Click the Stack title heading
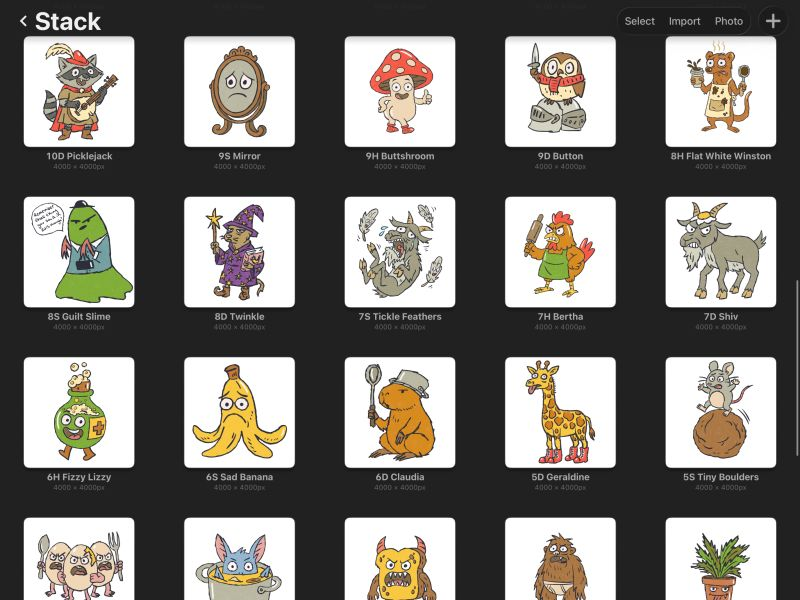Image resolution: width=800 pixels, height=600 pixels. (x=68, y=21)
